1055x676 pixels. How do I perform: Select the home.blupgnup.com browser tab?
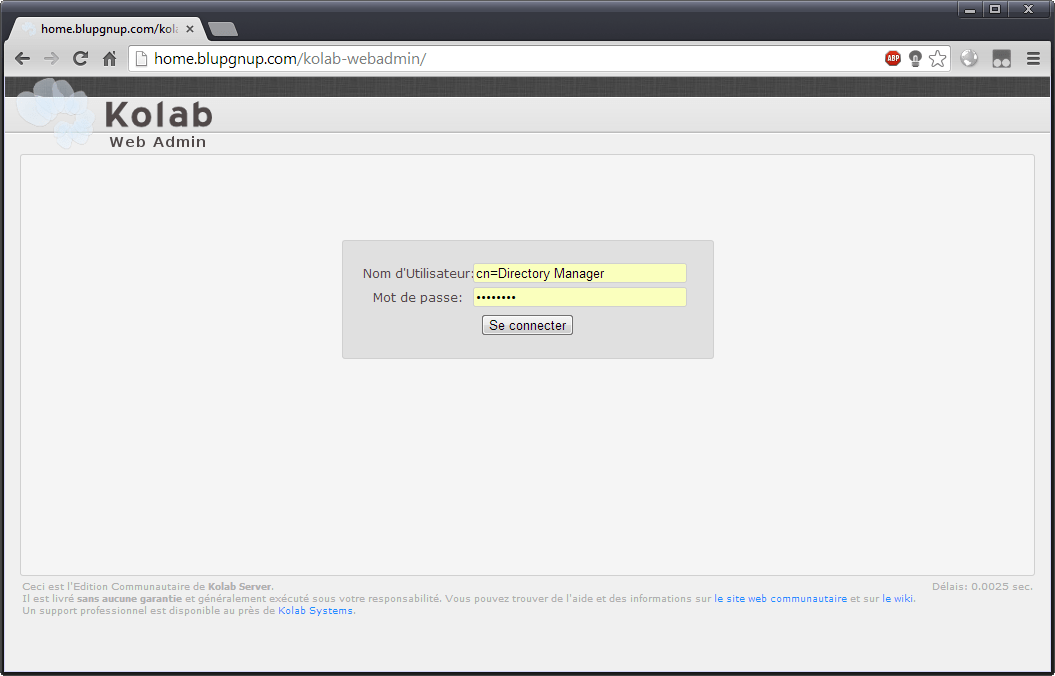108,29
